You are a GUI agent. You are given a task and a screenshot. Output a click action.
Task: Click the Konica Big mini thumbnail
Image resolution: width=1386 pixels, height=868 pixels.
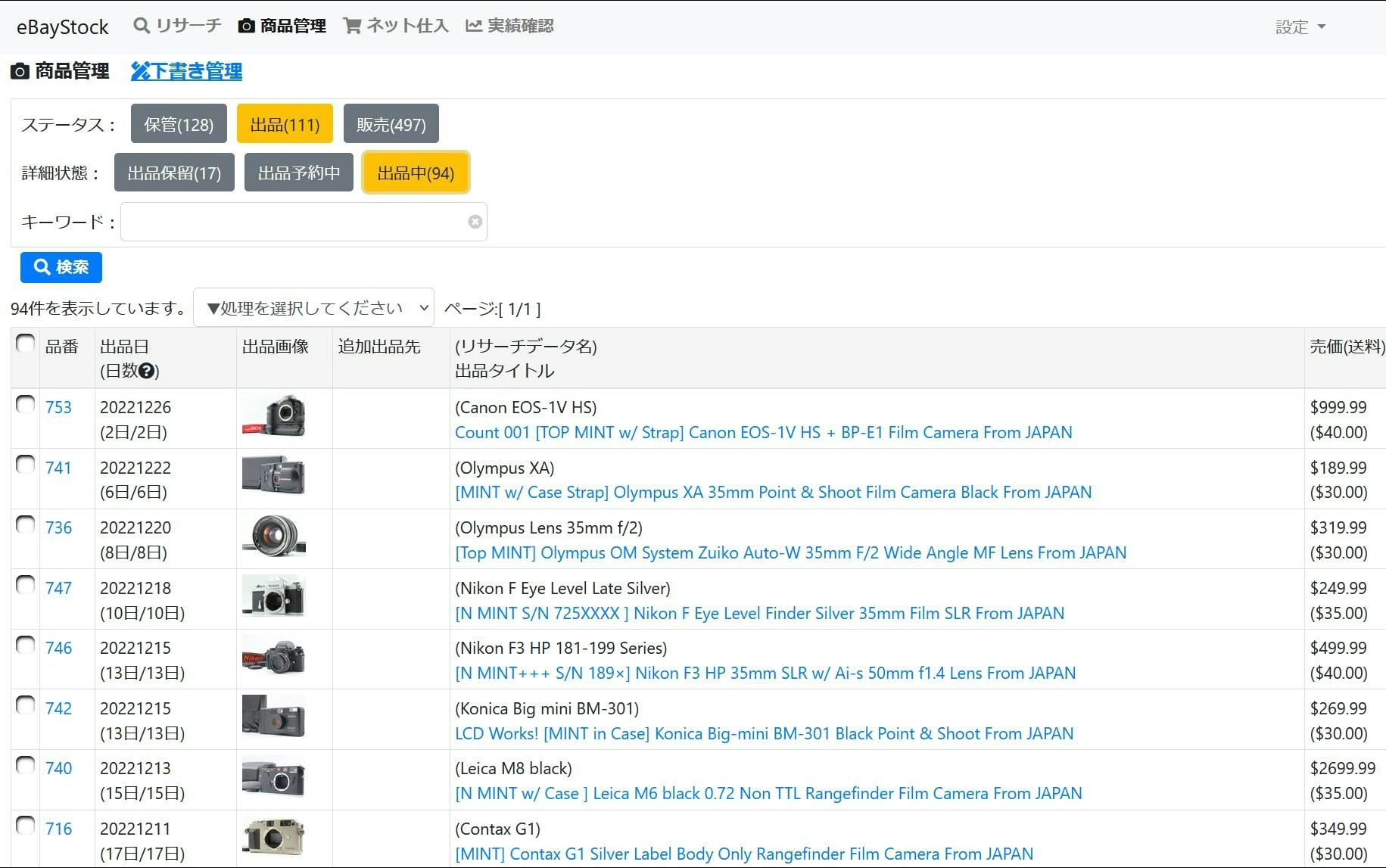274,716
